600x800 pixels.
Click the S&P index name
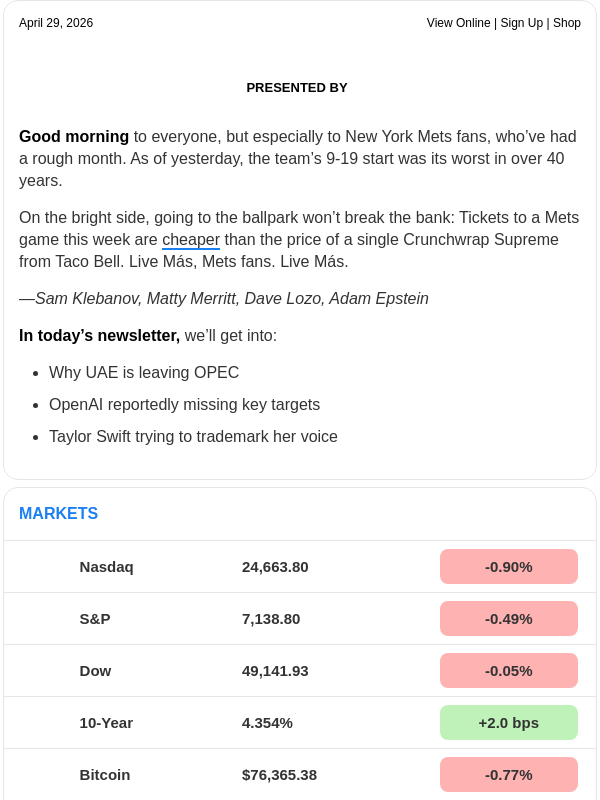pos(95,619)
